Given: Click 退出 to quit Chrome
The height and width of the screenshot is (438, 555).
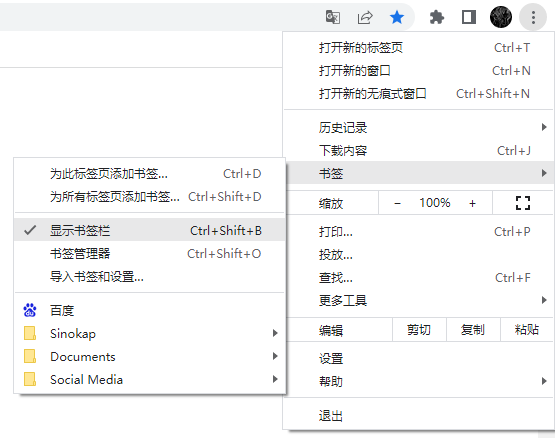Looking at the screenshot, I should (418, 415).
